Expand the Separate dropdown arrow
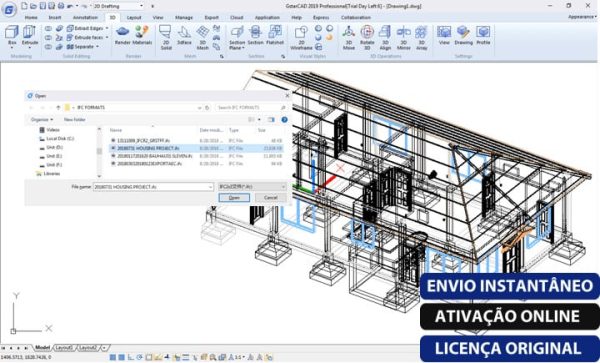 click(97, 47)
